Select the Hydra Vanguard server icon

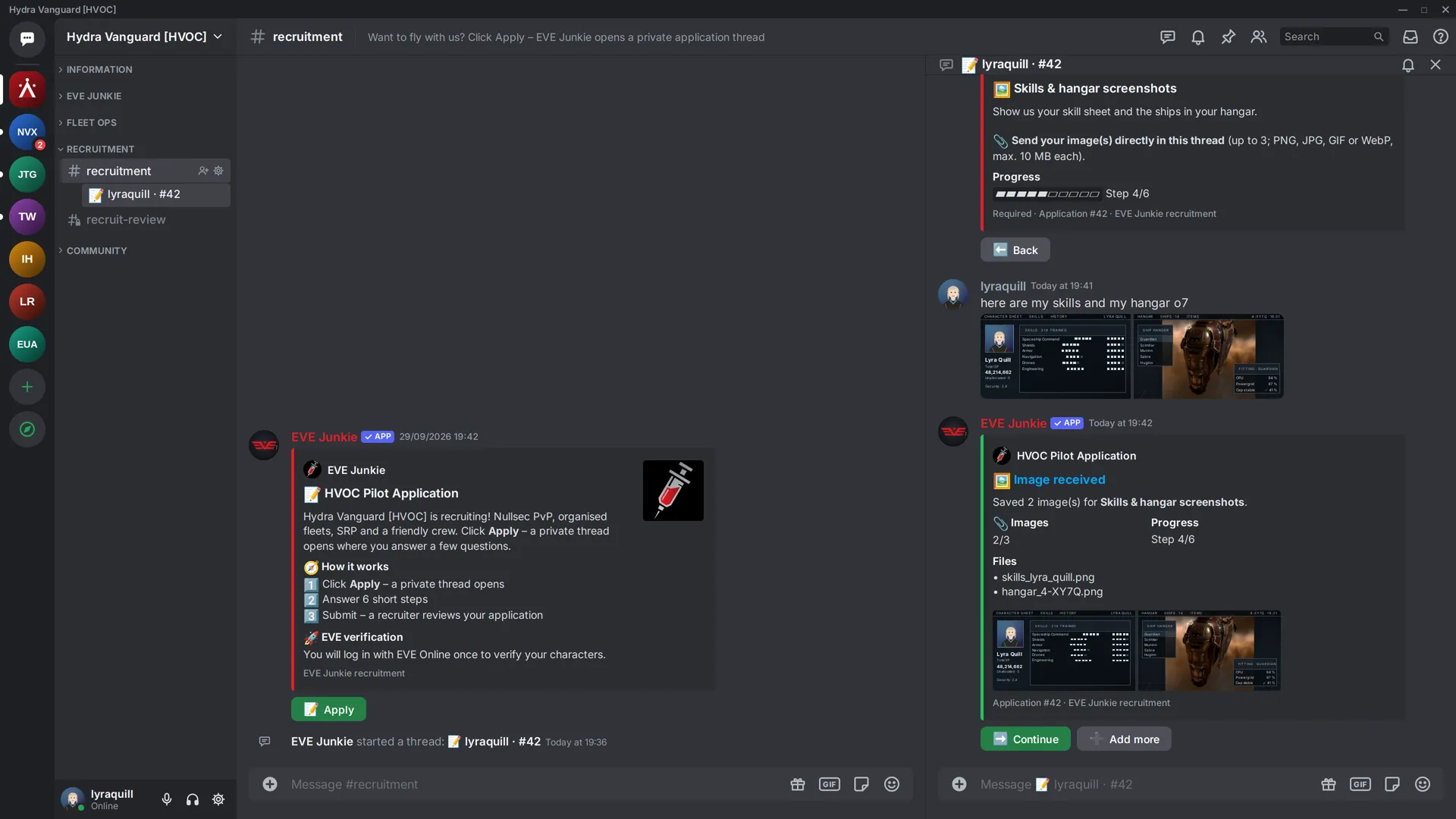(27, 89)
